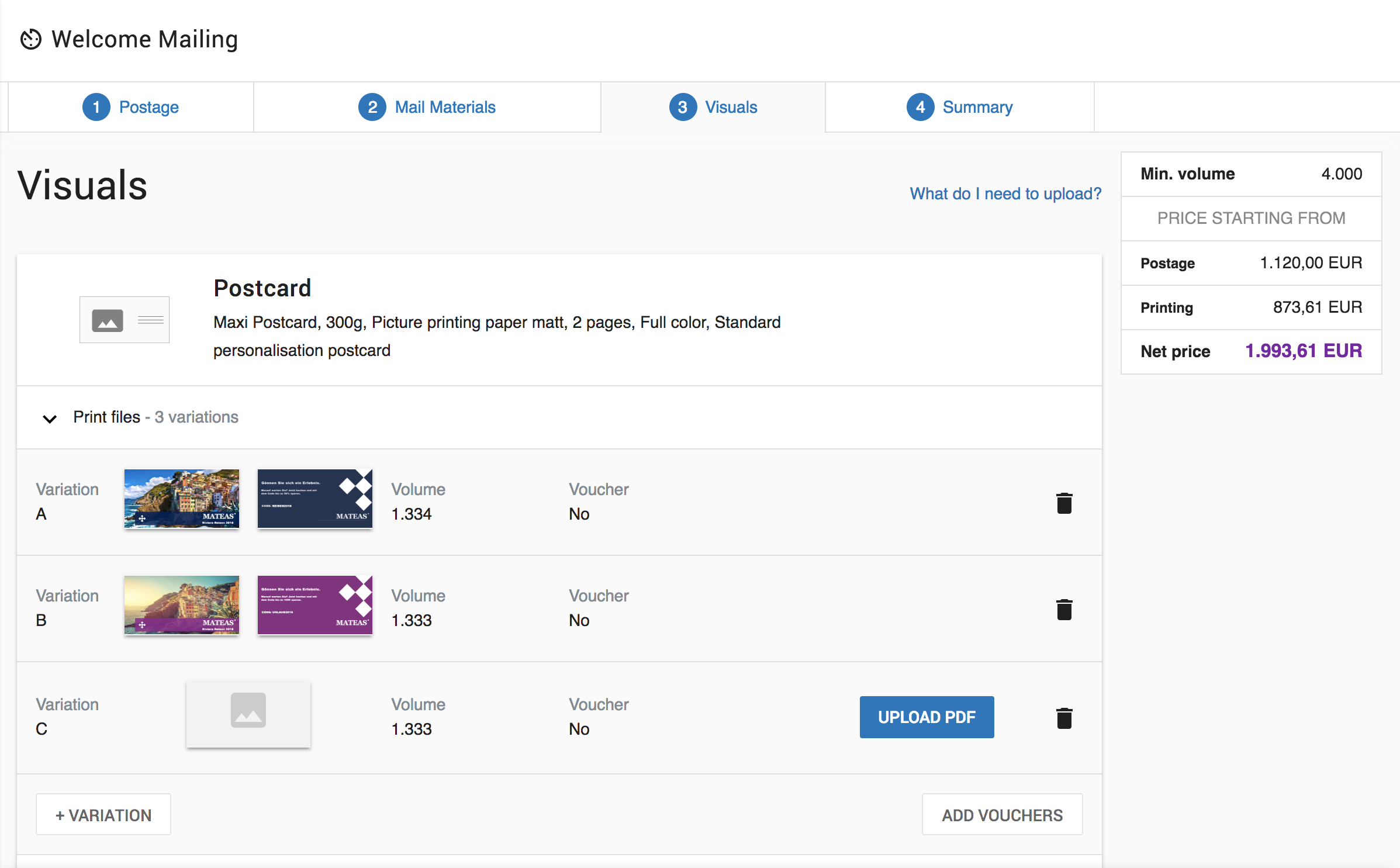Delete Variation B with the trash icon

[1064, 610]
